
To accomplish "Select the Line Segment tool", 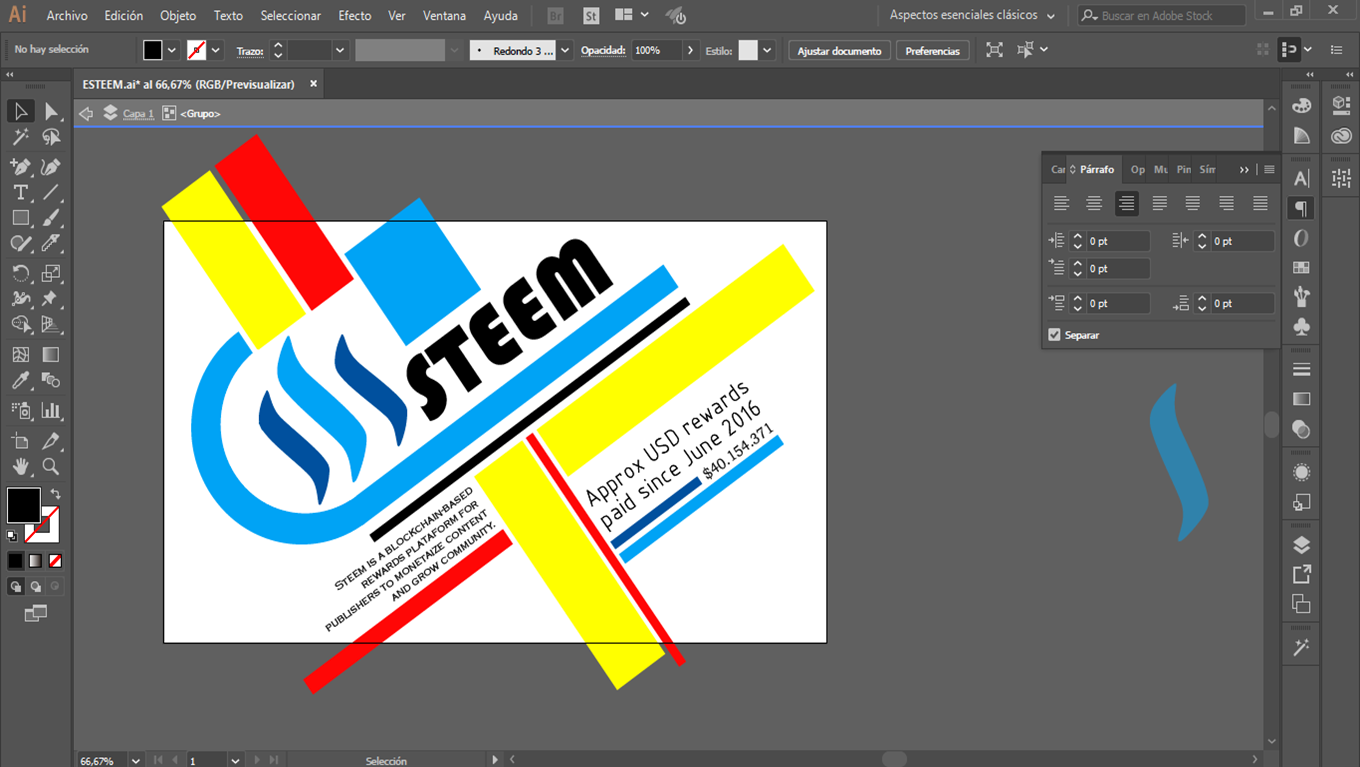I will click(x=51, y=192).
